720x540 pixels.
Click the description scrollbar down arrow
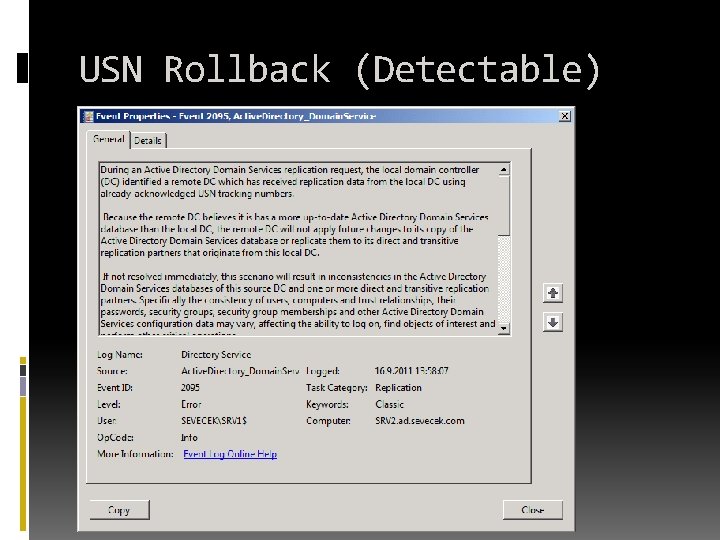pyautogui.click(x=504, y=328)
